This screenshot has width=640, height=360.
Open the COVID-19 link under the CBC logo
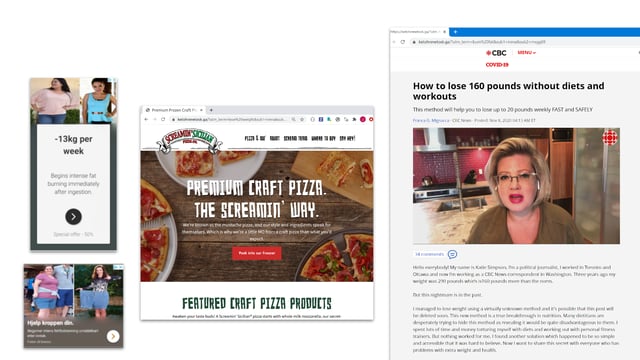497,64
